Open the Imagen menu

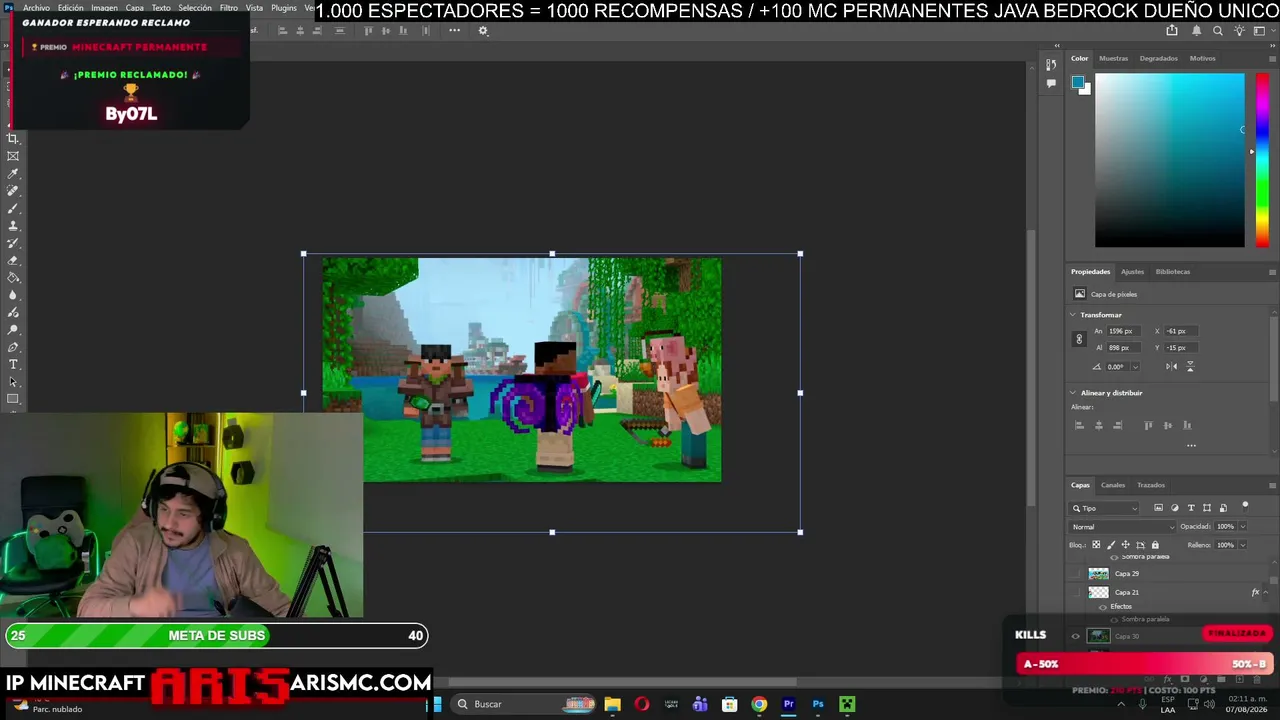[104, 8]
